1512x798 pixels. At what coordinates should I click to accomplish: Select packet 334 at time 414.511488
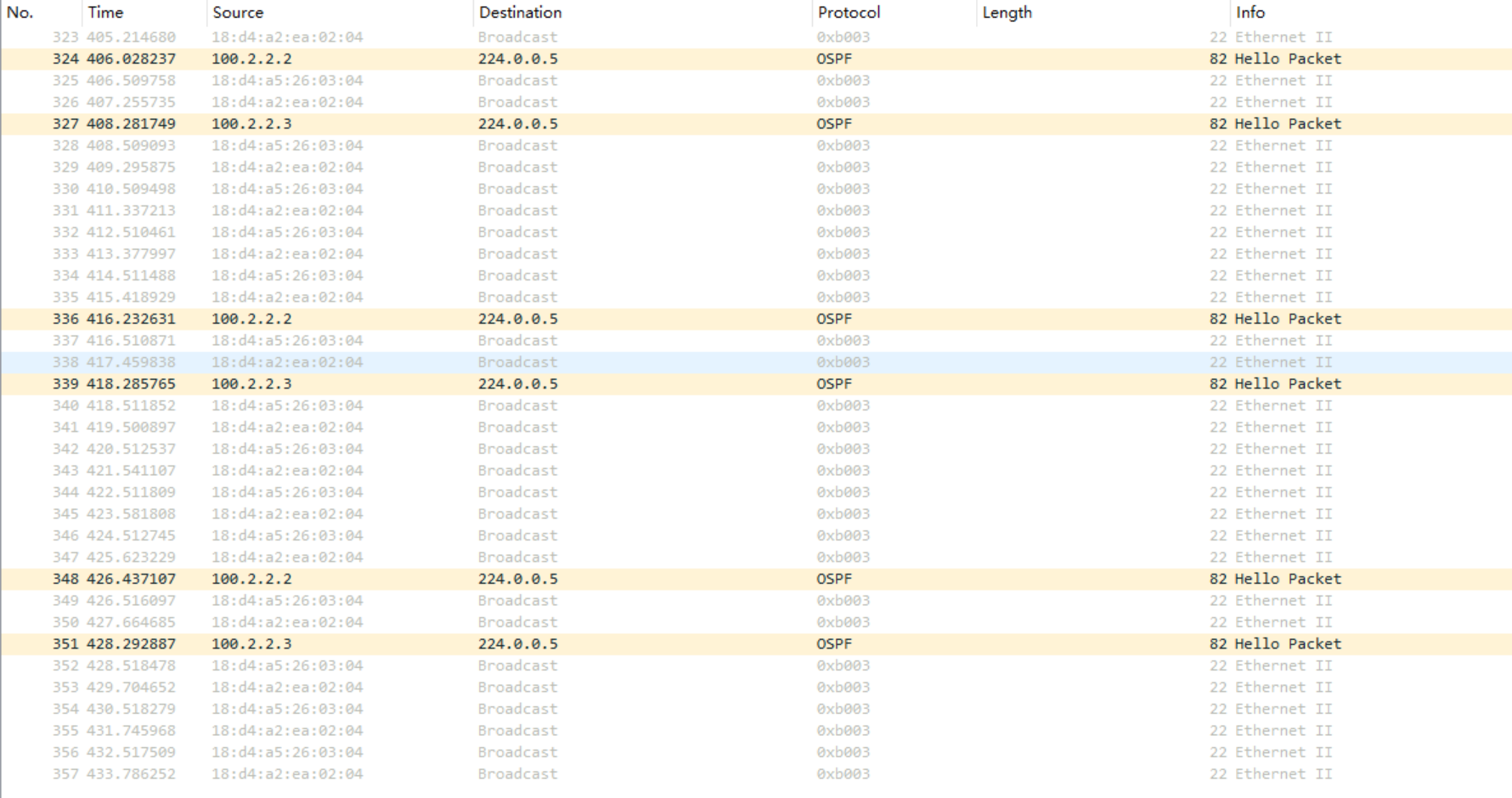[756, 275]
